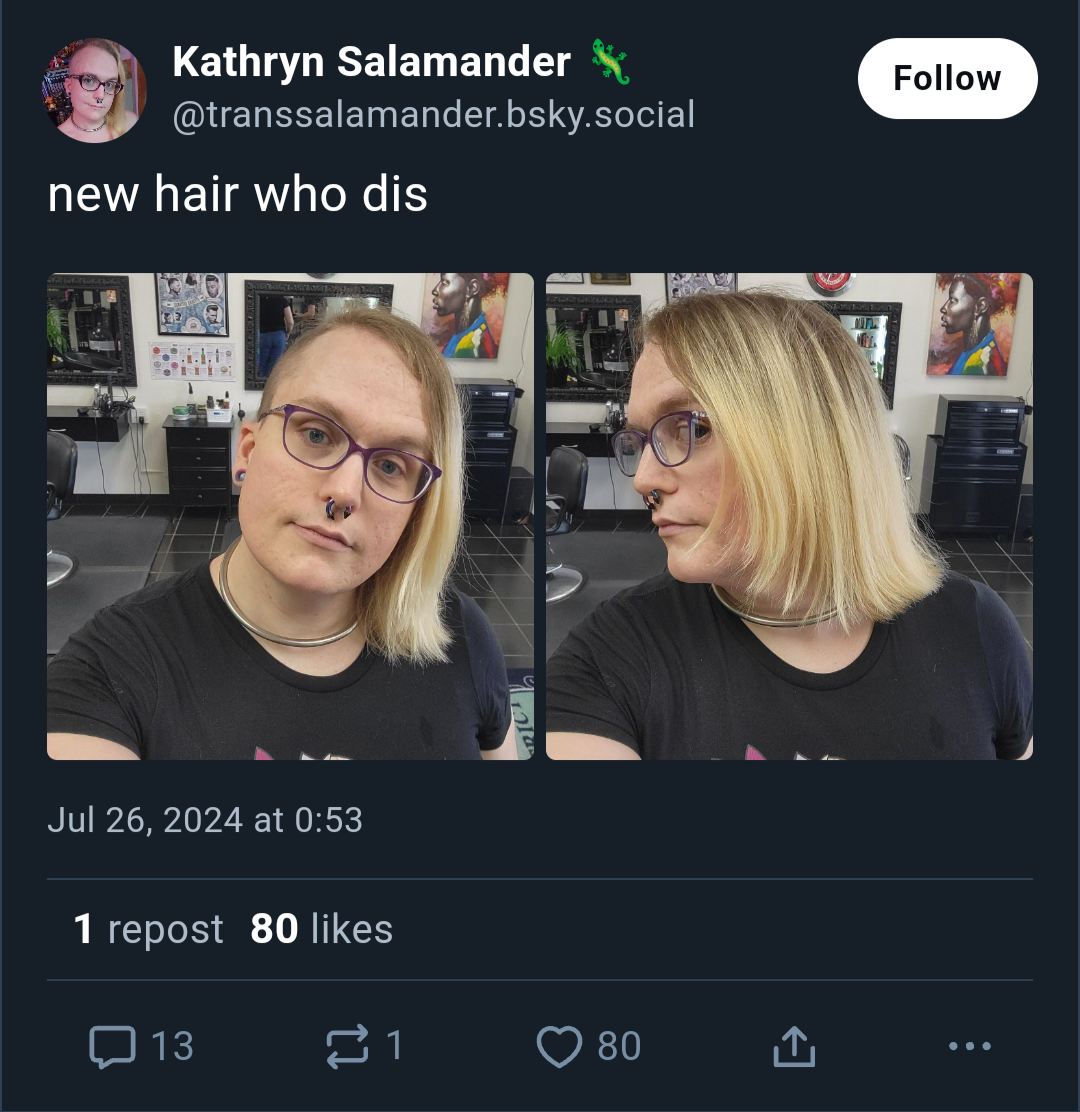This screenshot has height=1112, width=1080.
Task: Open the left selfie photo
Action: pos(290,516)
